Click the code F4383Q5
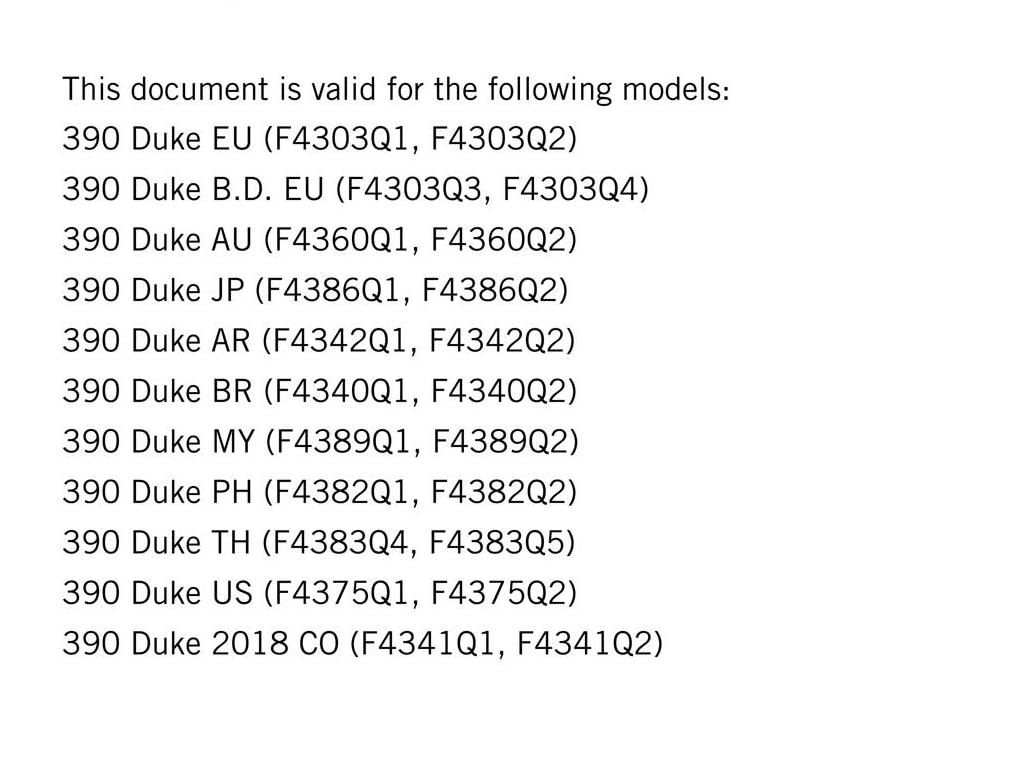The image size is (1021, 763). pyautogui.click(x=497, y=542)
